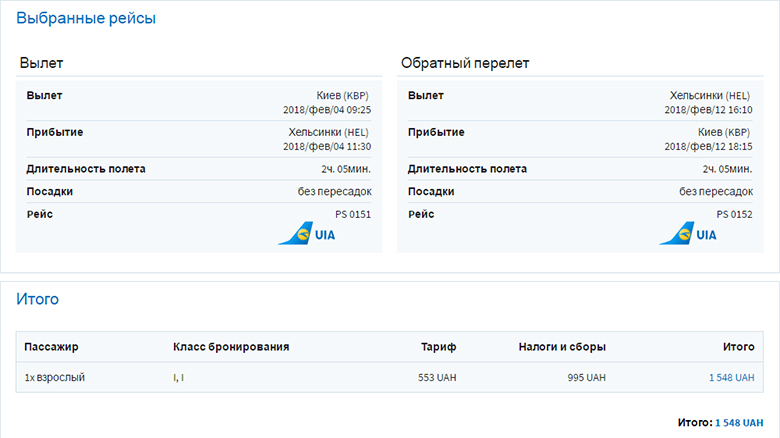Click return arrival time 2018/фев/12 18:15
This screenshot has height=438, width=780.
[707, 146]
